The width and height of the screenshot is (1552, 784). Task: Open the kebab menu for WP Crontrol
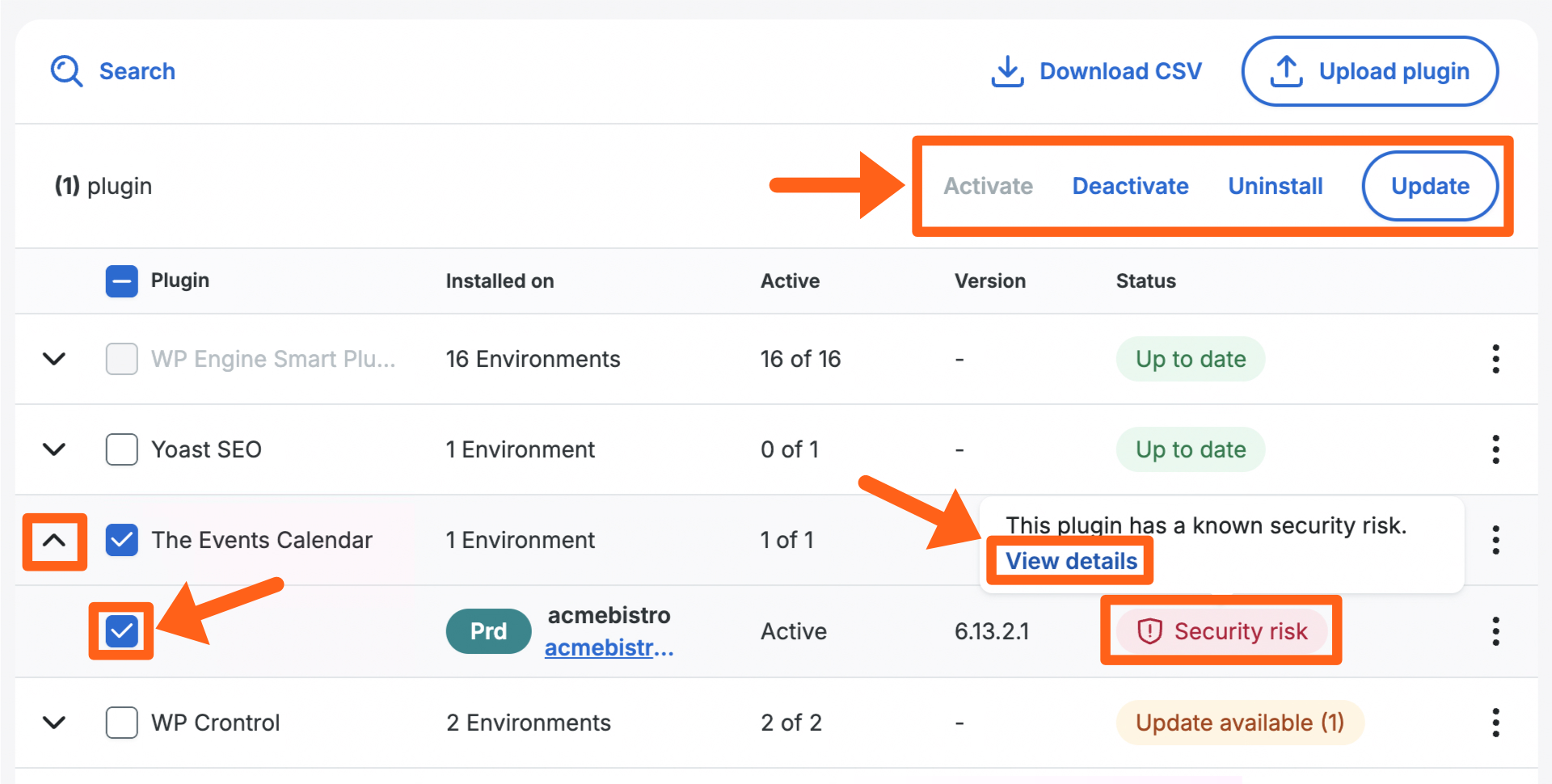click(1495, 723)
